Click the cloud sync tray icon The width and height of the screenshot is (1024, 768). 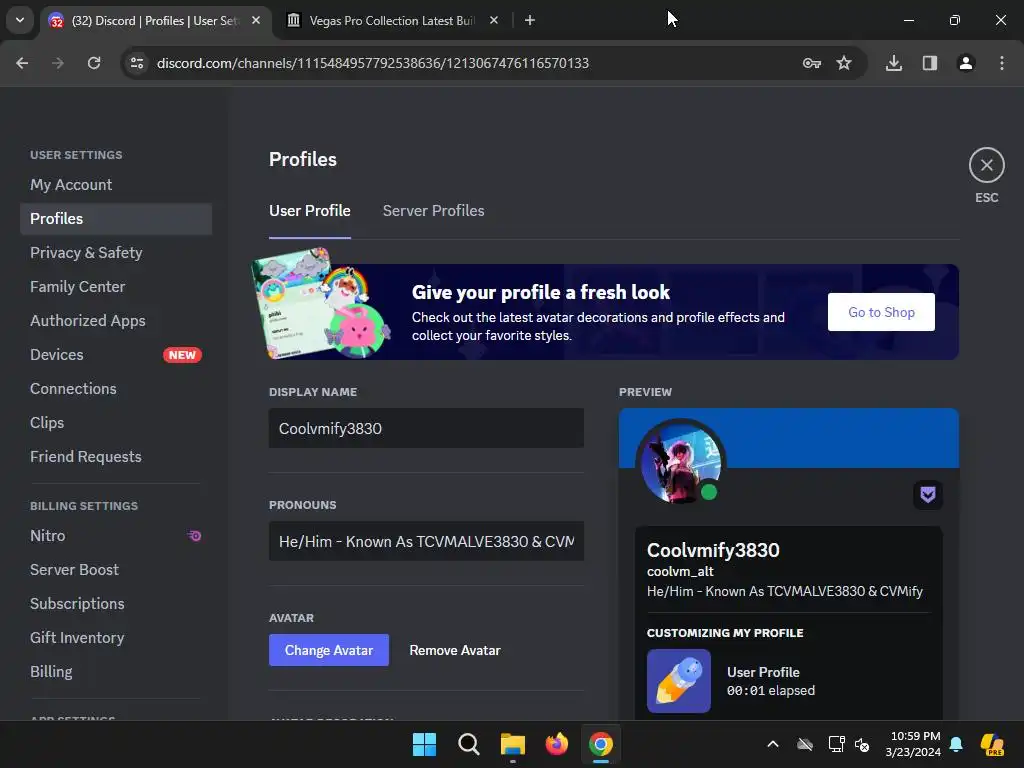pos(805,744)
